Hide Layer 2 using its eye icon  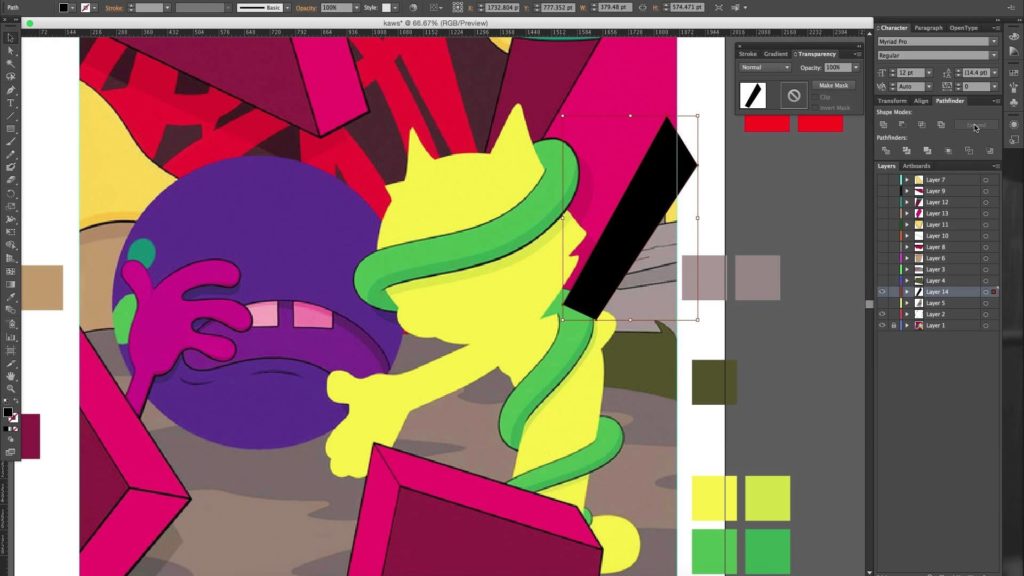pyautogui.click(x=882, y=314)
